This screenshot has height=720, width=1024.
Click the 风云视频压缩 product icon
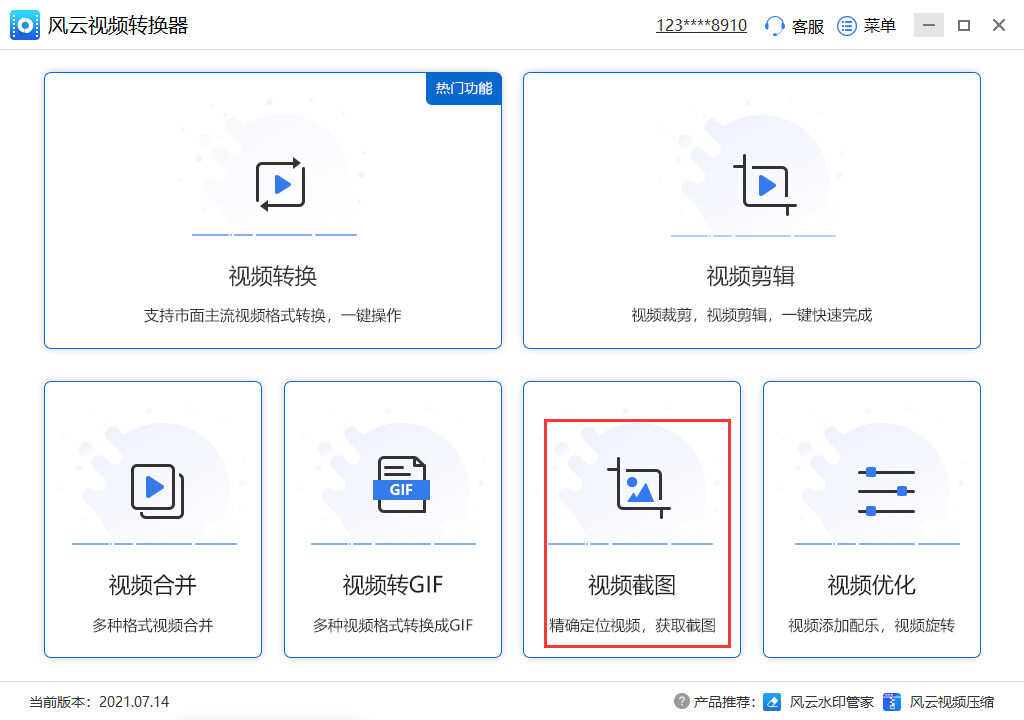[x=892, y=702]
